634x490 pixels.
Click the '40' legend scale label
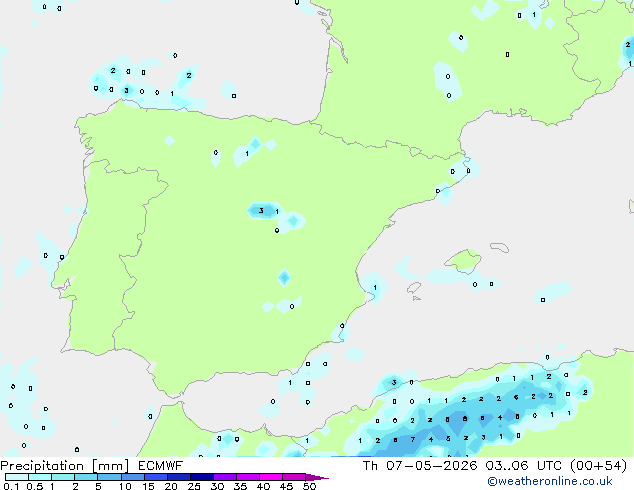click(x=264, y=486)
